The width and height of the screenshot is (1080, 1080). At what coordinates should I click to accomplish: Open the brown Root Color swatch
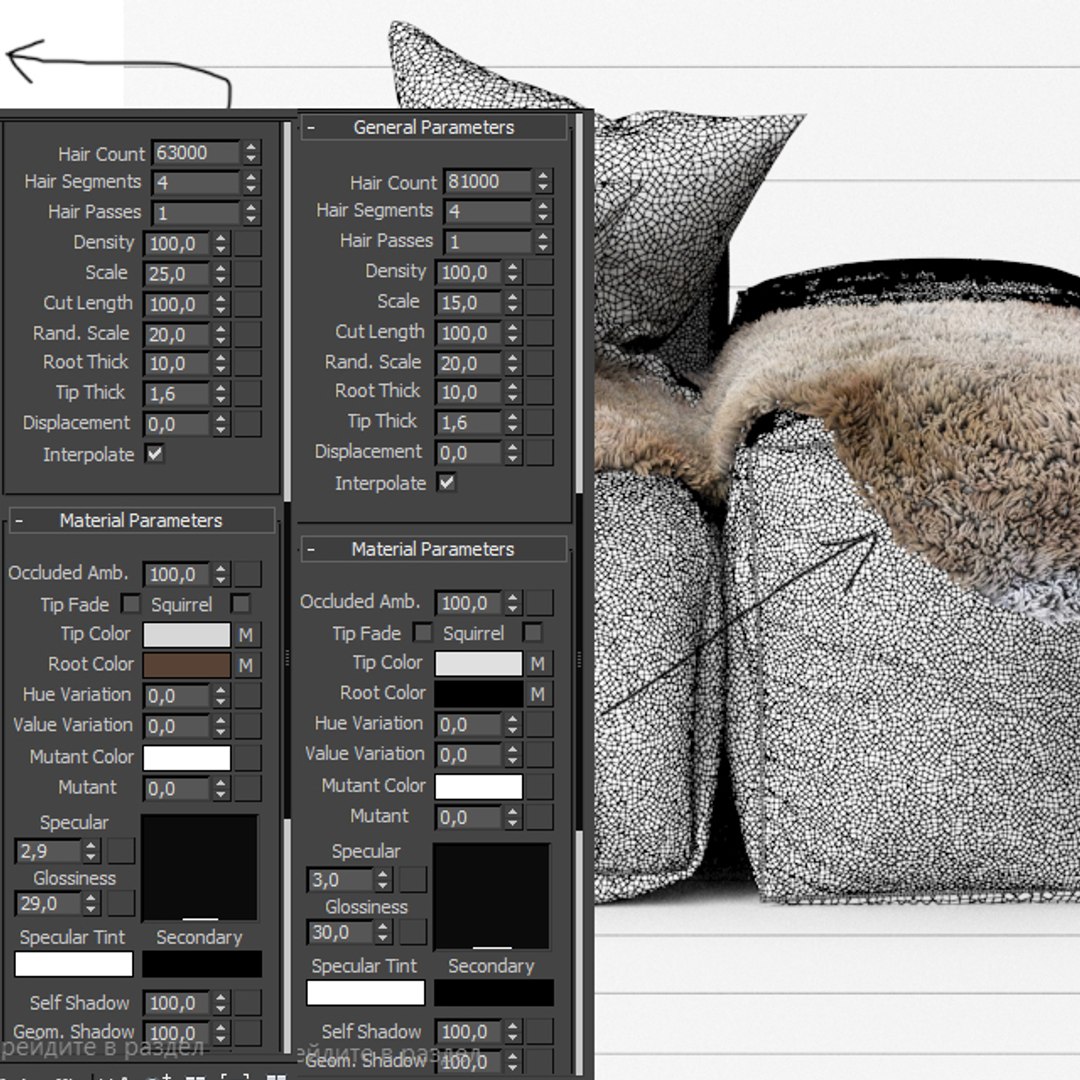[x=187, y=665]
